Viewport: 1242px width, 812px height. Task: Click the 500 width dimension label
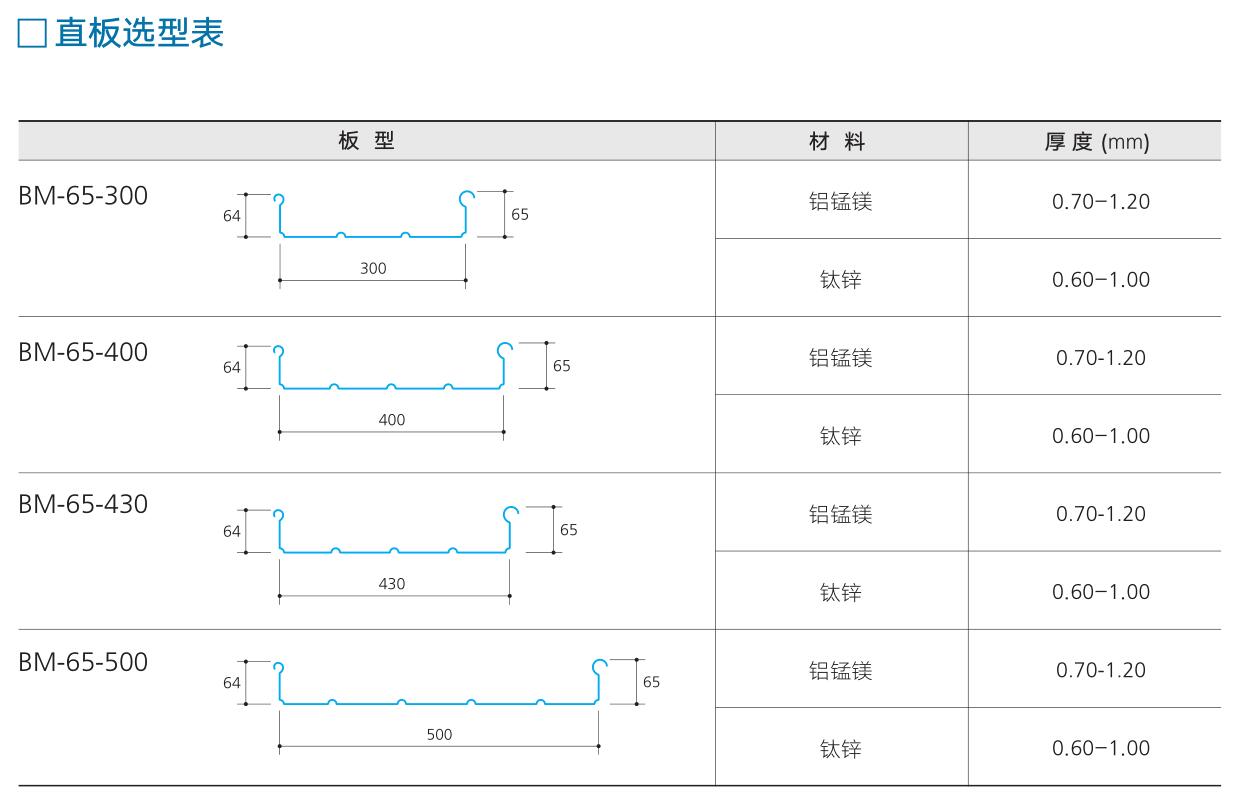click(x=439, y=734)
